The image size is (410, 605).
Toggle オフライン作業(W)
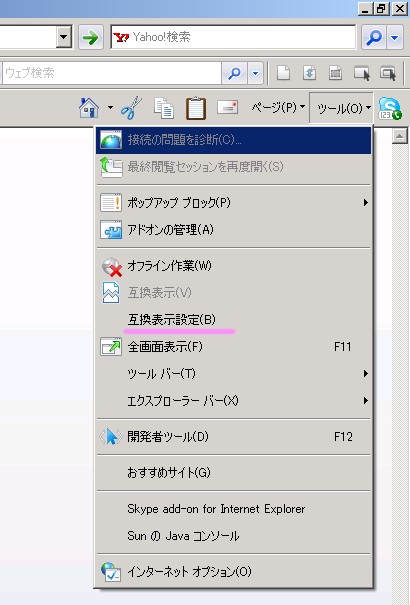coord(233,266)
